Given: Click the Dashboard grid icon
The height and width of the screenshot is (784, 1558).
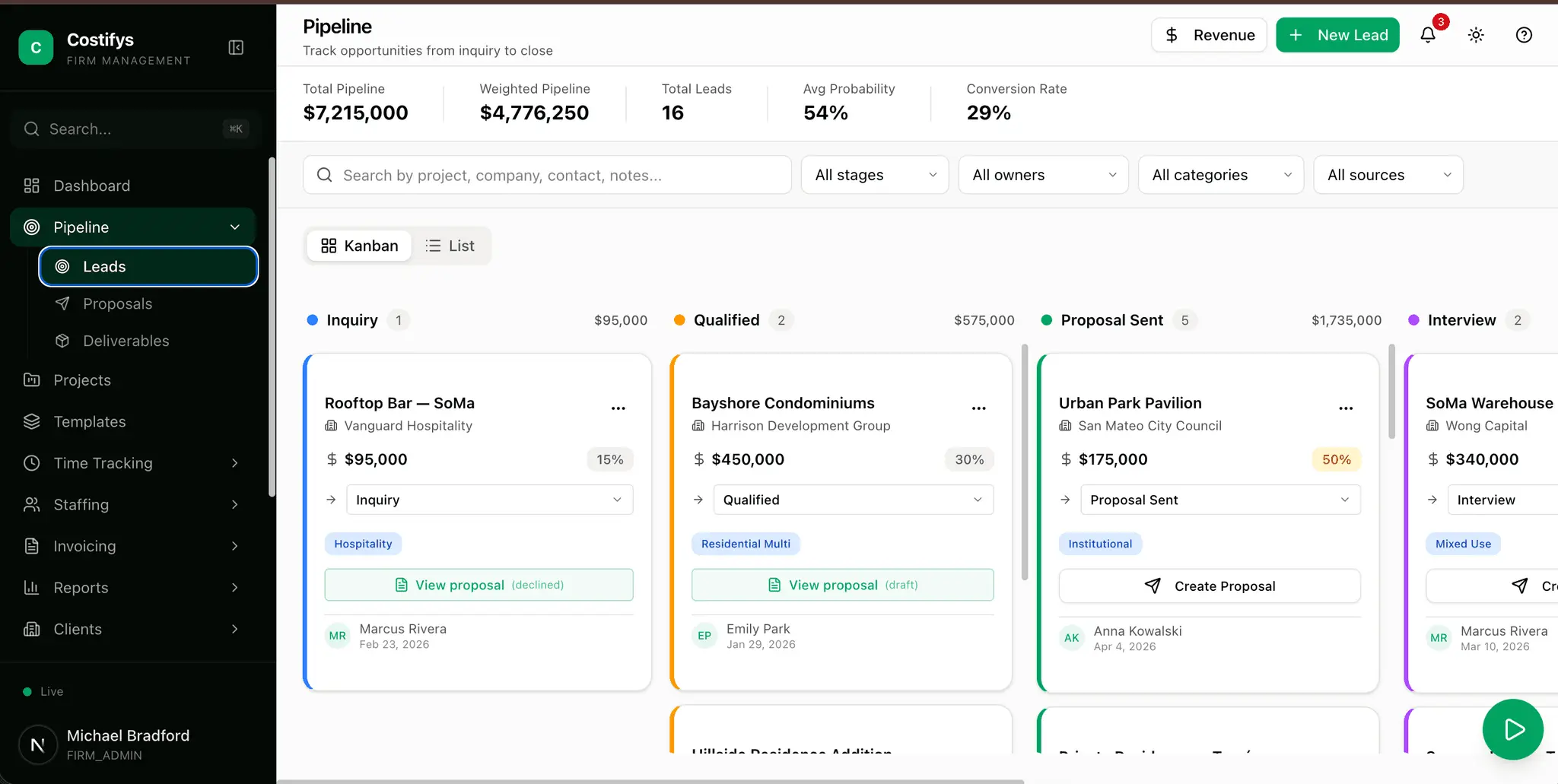Looking at the screenshot, I should [x=31, y=186].
